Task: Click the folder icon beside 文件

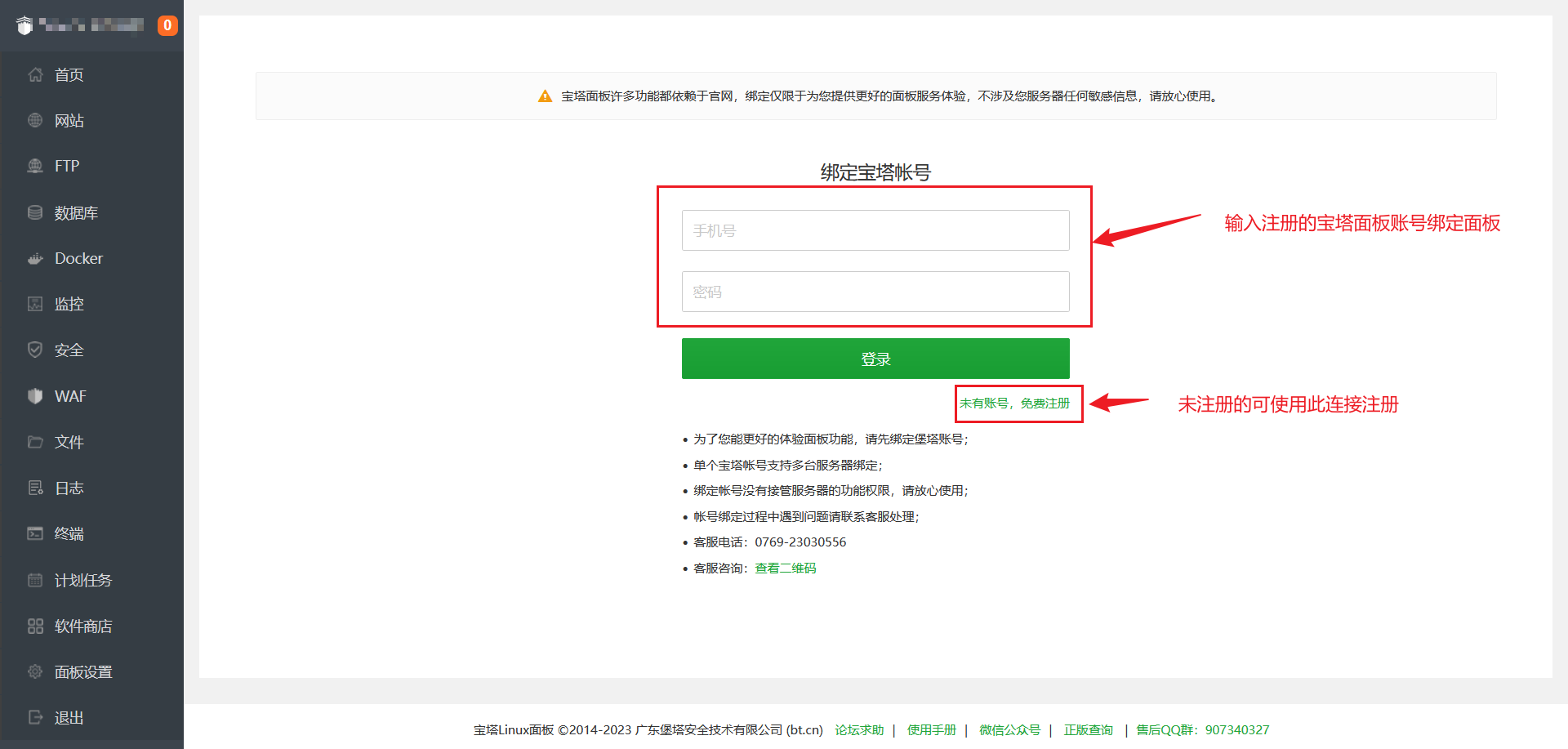Action: point(35,442)
